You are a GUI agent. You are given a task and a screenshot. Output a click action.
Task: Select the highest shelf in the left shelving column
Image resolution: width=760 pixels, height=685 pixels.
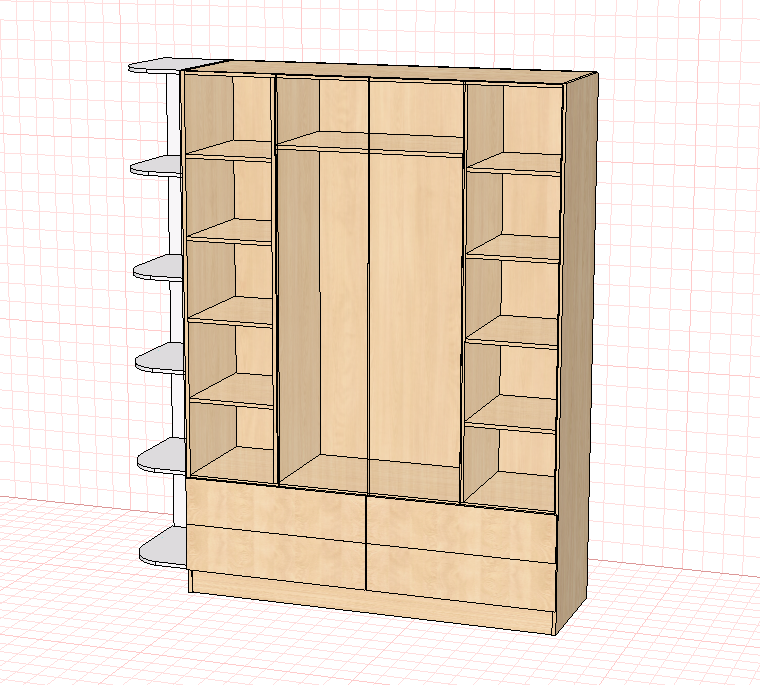pyautogui.click(x=229, y=149)
